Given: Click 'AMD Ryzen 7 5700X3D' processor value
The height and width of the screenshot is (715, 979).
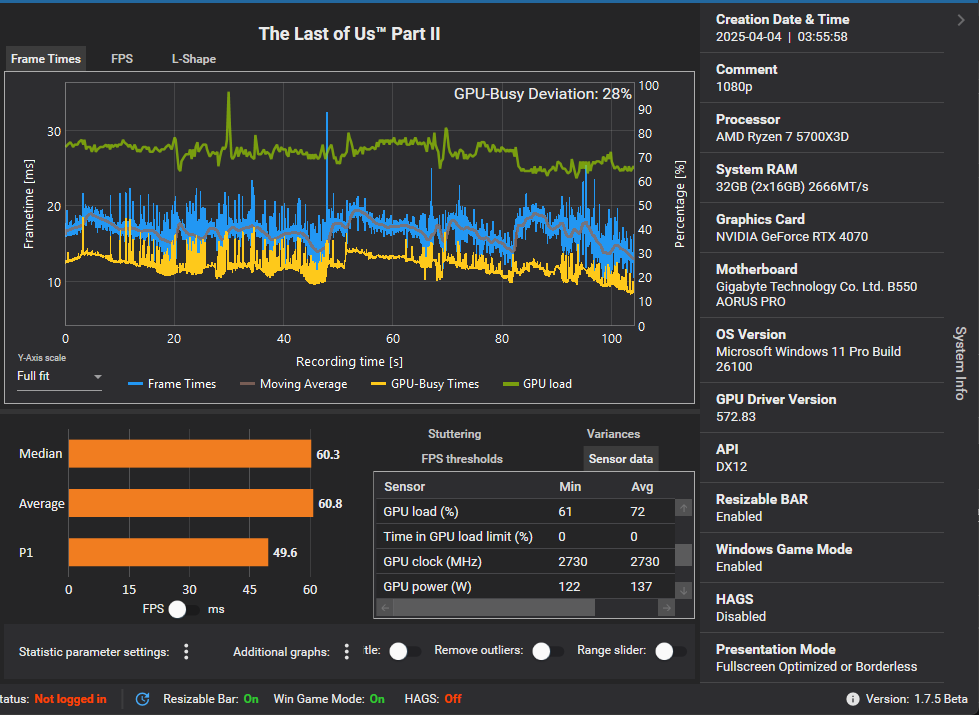Looking at the screenshot, I should coord(782,137).
